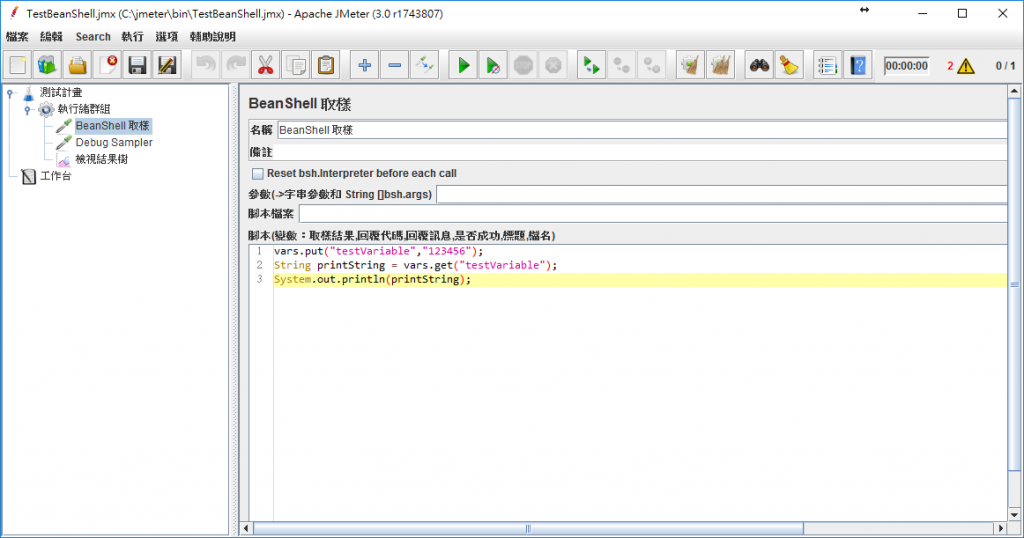
Task: Click the horizontal scrollbar thumb
Action: coord(528,528)
